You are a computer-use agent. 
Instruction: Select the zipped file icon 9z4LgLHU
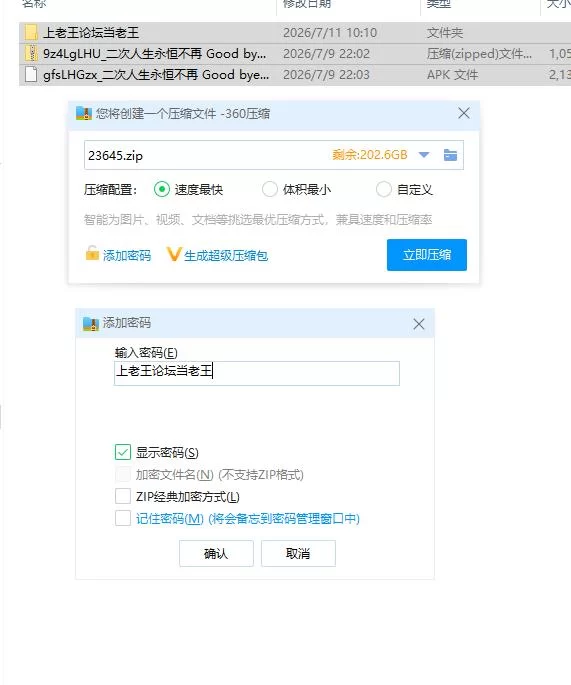click(x=31, y=53)
